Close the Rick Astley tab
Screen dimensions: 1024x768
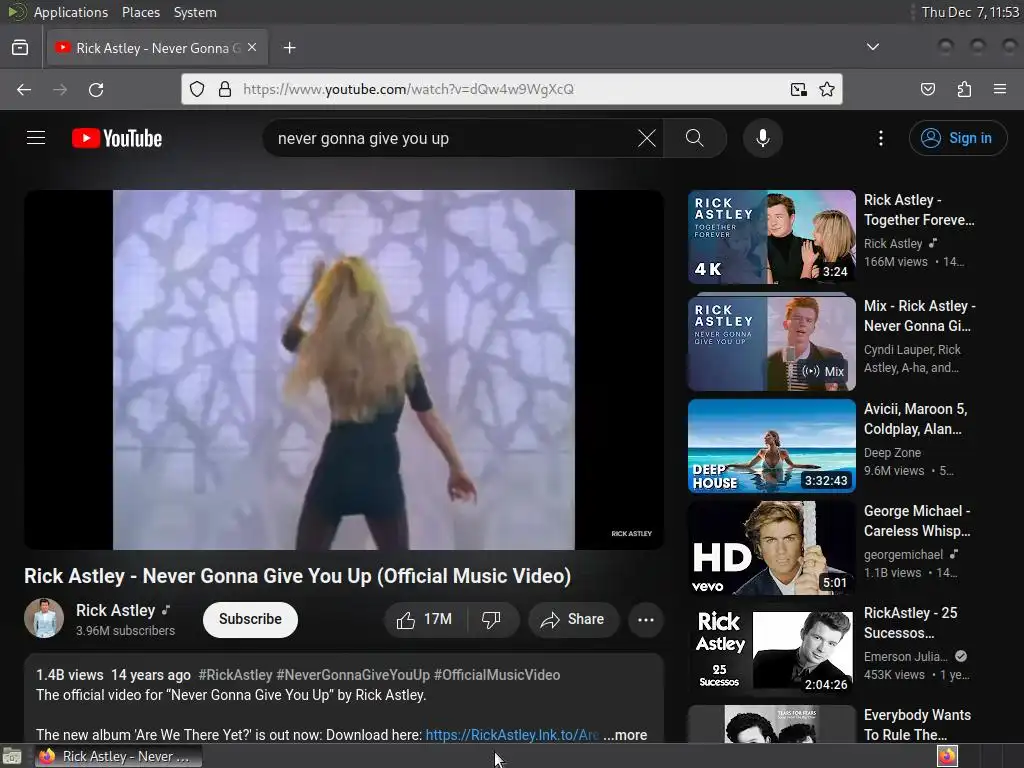point(252,48)
